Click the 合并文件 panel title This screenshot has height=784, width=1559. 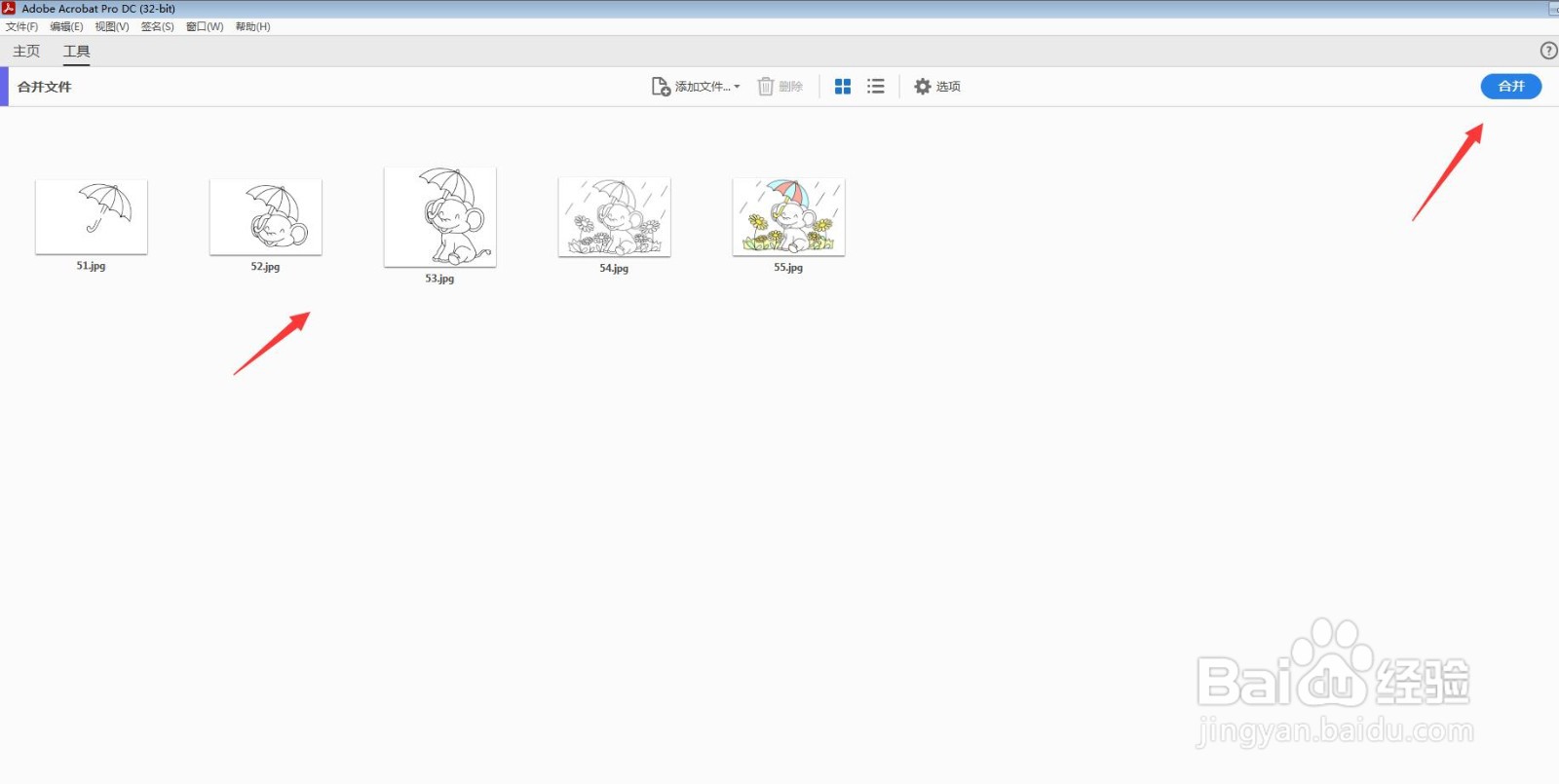45,87
